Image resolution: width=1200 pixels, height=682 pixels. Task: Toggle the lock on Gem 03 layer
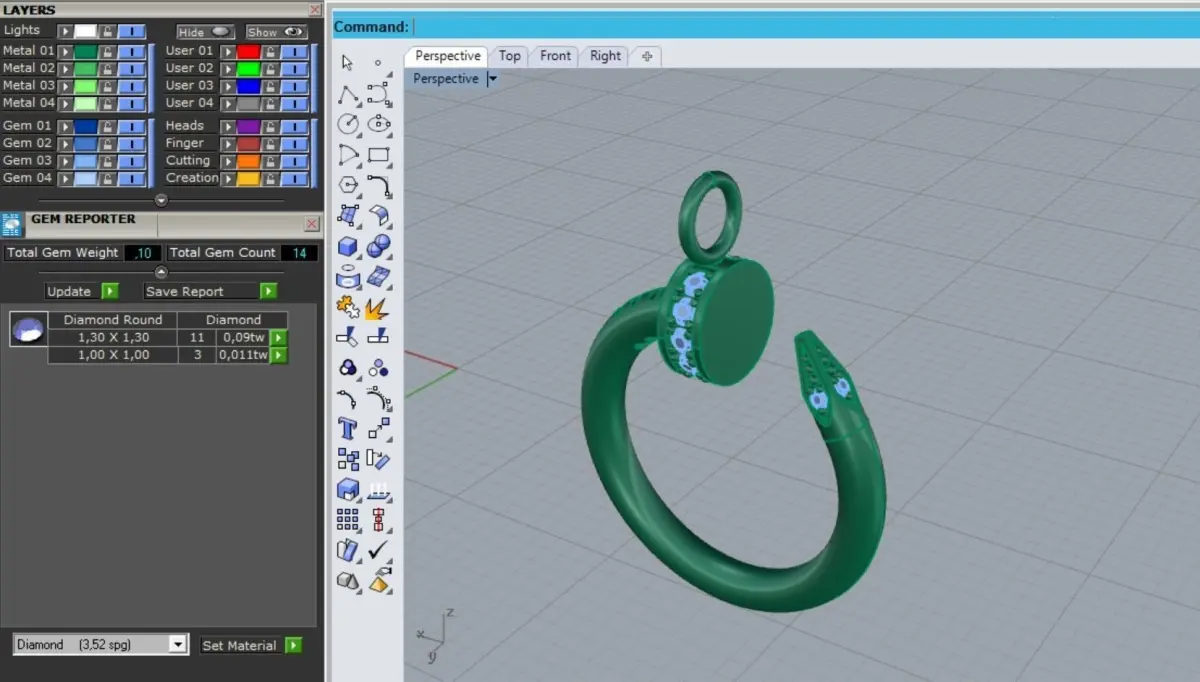pyautogui.click(x=108, y=162)
